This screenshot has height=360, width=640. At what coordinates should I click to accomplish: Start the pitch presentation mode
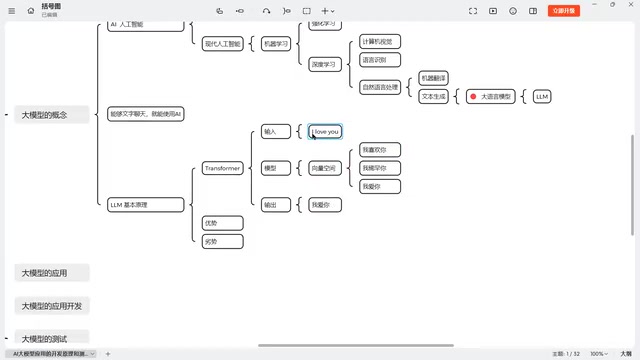pyautogui.click(x=493, y=11)
